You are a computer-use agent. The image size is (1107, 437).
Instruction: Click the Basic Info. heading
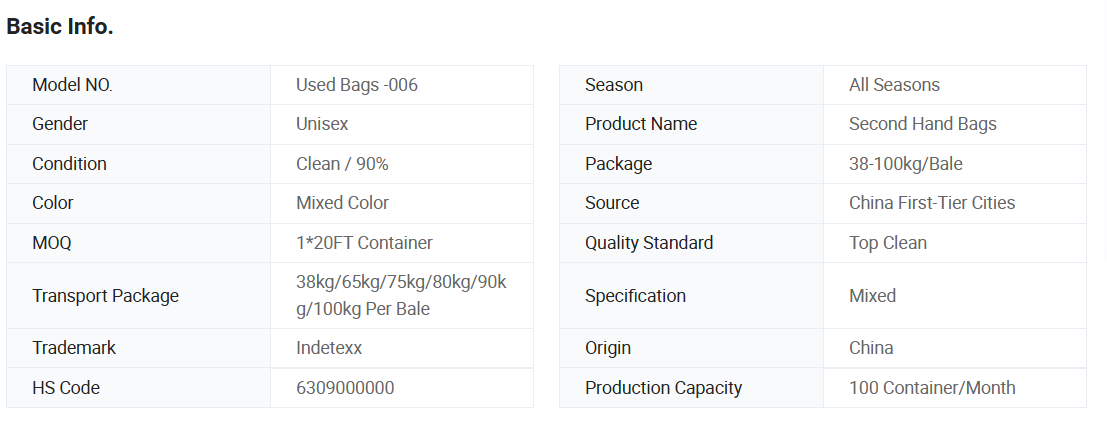(x=60, y=27)
